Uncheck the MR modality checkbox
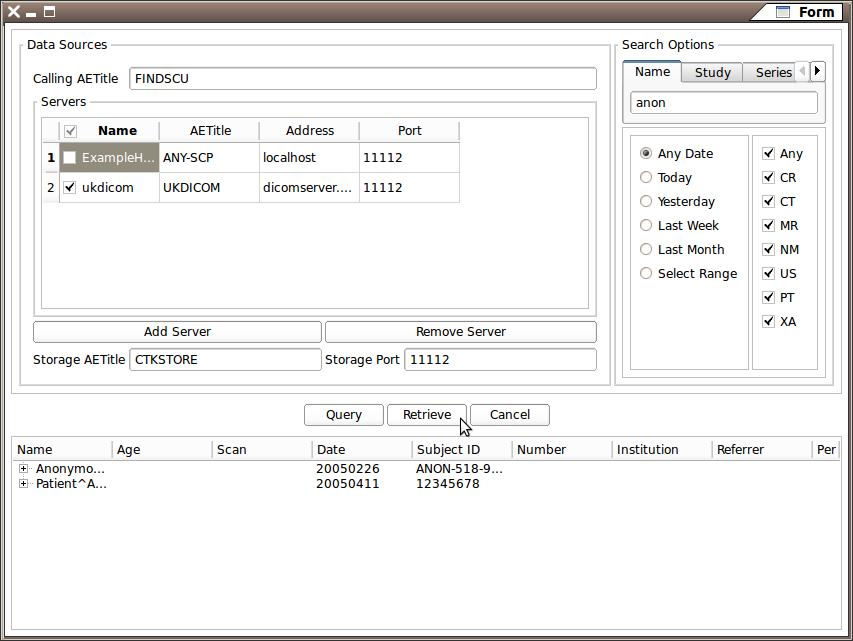 768,226
